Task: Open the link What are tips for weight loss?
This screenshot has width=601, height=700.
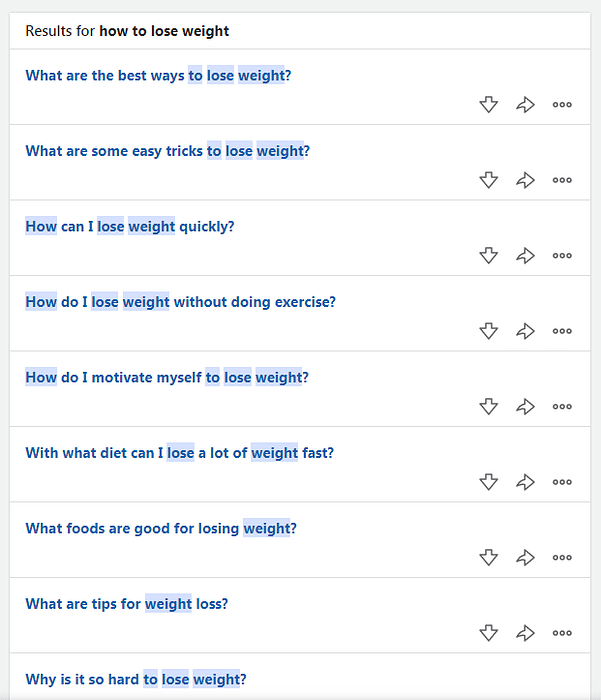Action: pos(126,604)
